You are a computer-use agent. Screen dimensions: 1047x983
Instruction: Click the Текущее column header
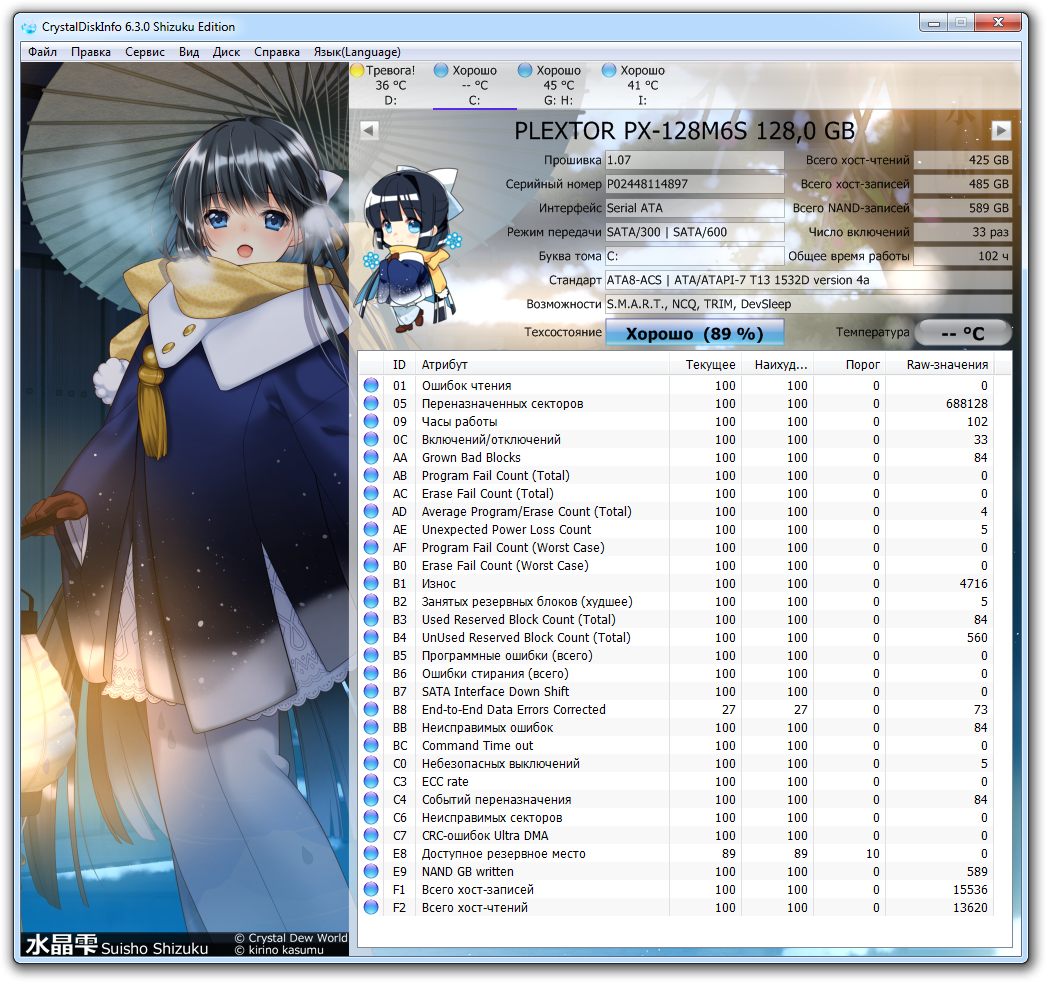704,365
